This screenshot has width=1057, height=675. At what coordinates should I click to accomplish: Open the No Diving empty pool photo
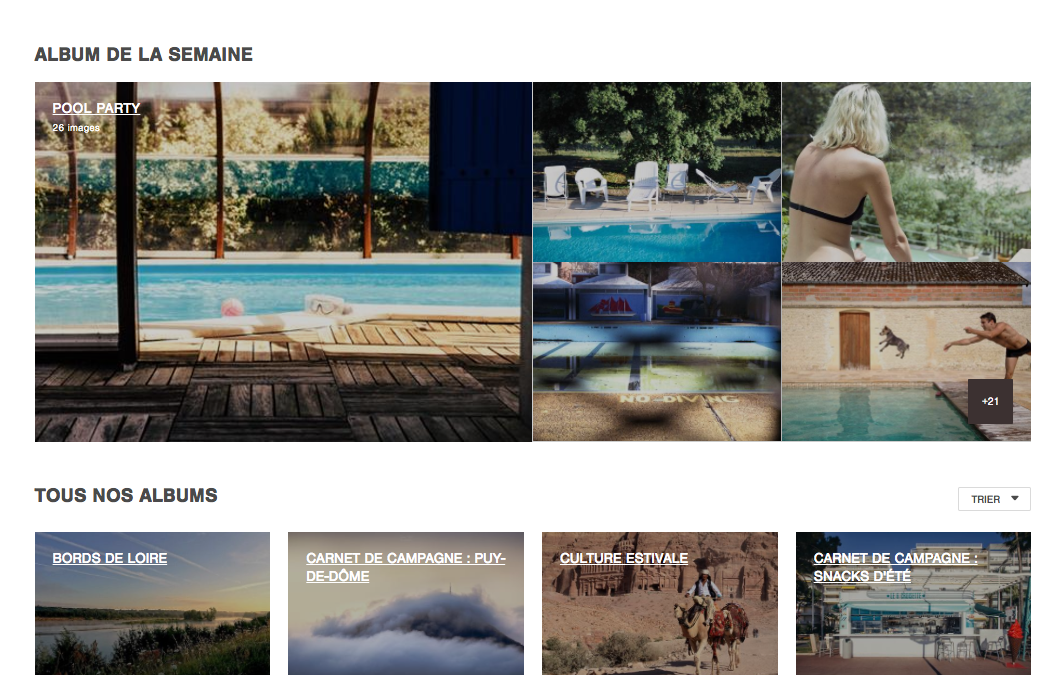click(x=657, y=352)
